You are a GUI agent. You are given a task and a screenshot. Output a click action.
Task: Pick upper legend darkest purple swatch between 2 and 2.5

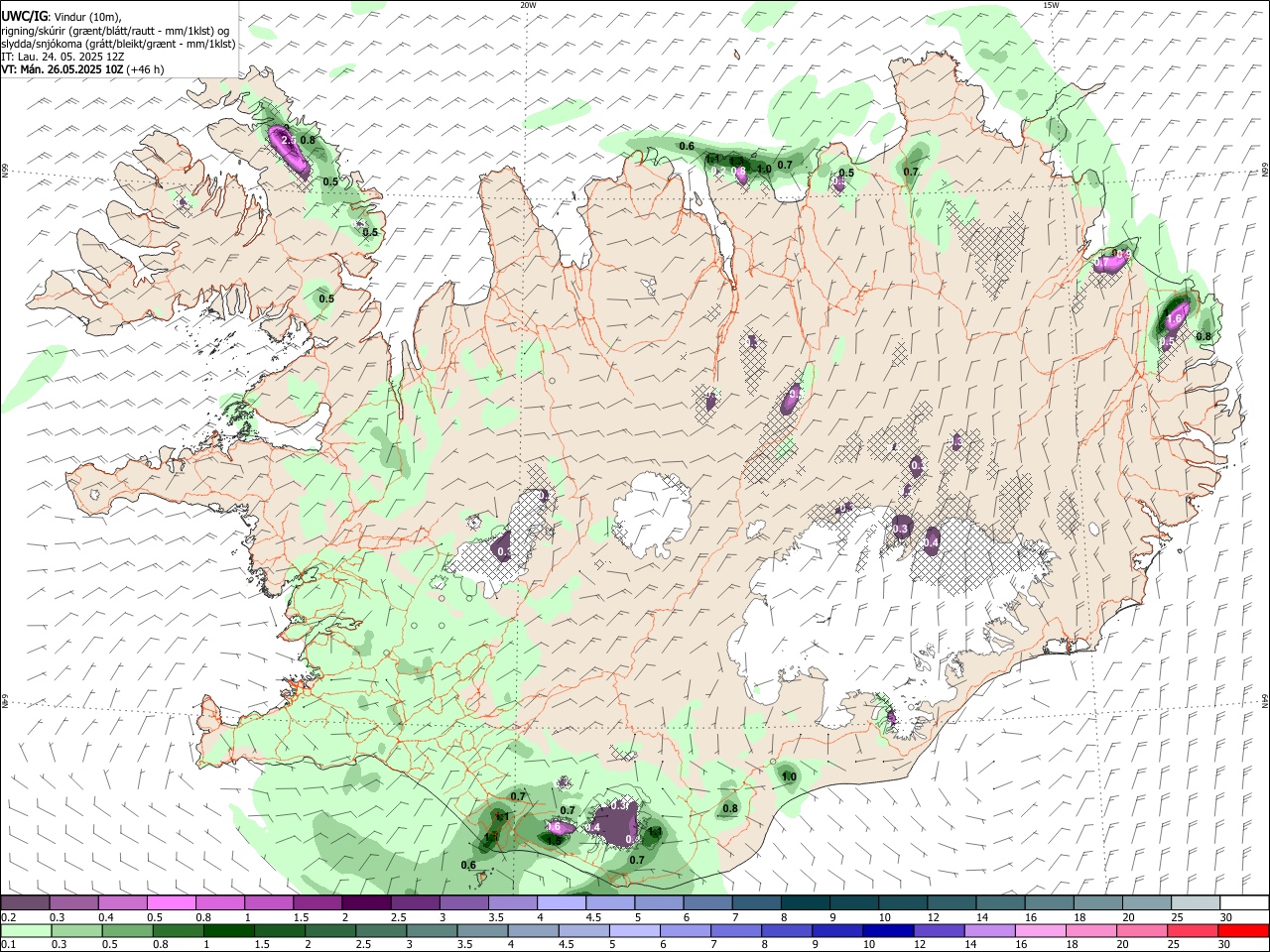tap(366, 903)
